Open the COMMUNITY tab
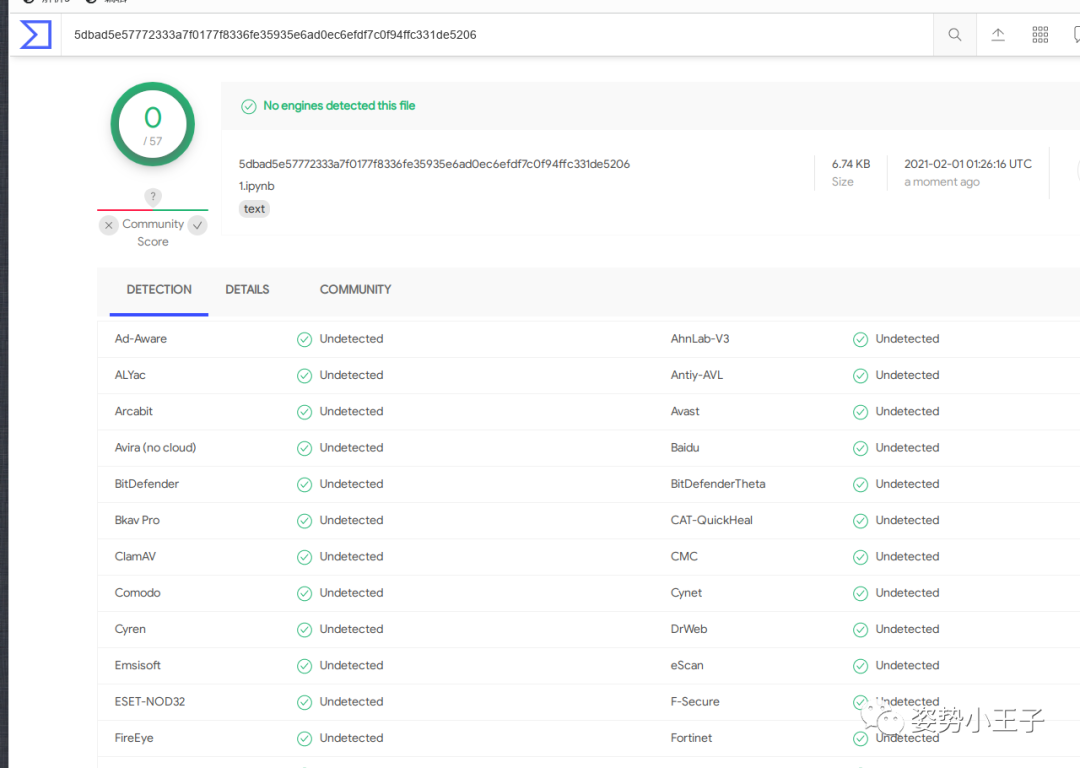 355,289
